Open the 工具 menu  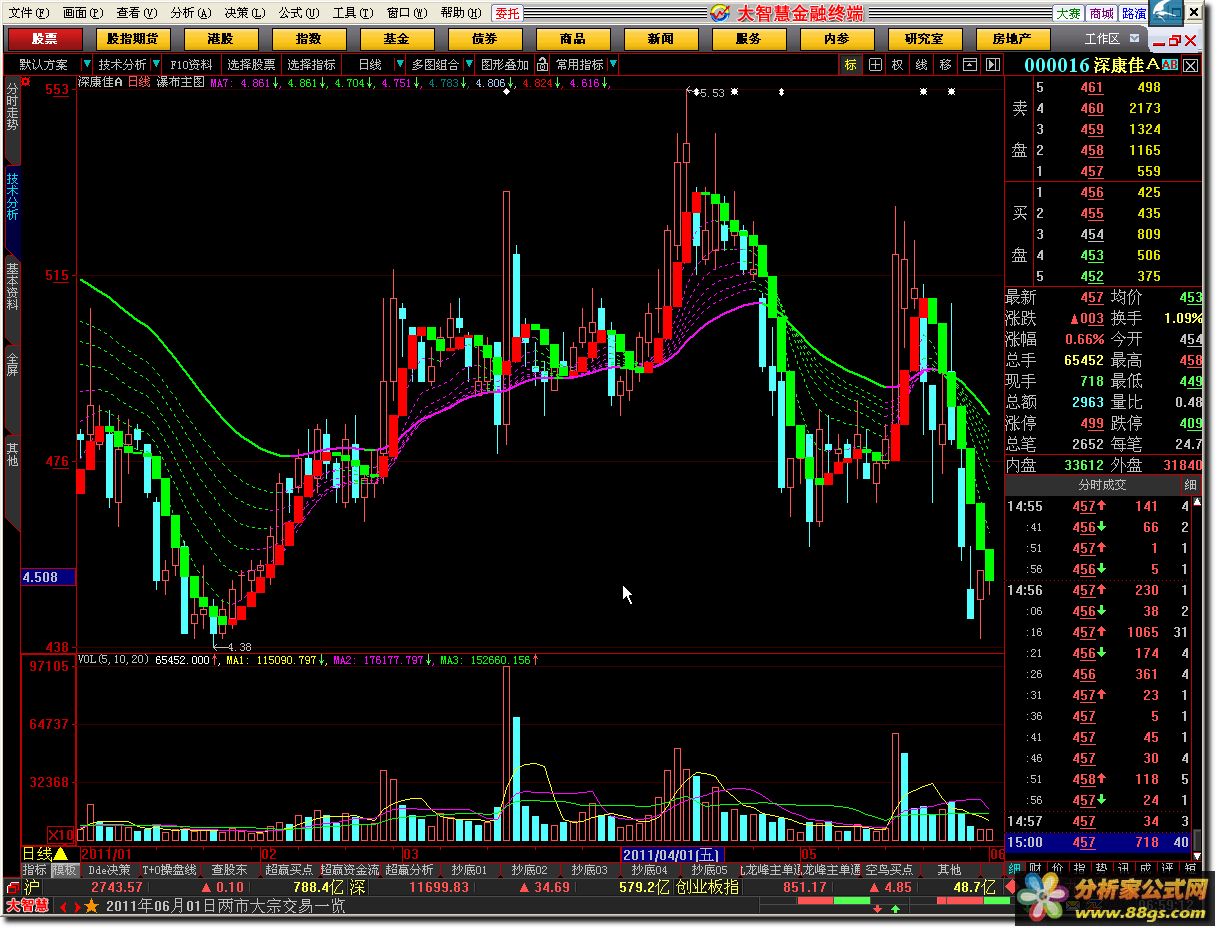[352, 12]
